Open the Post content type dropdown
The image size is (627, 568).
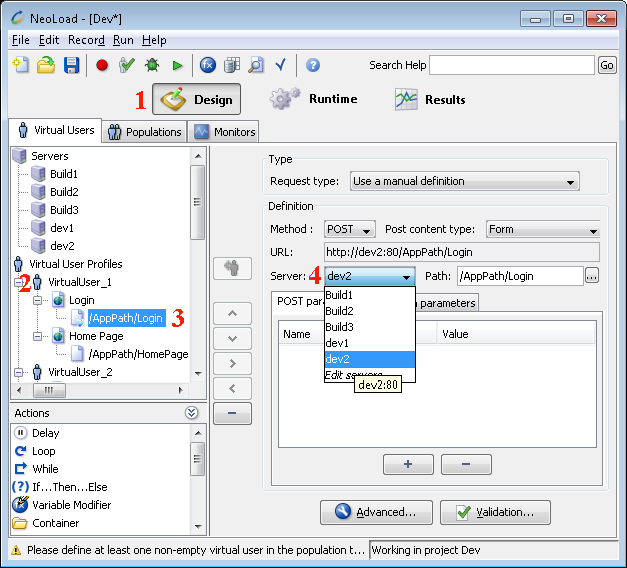point(542,229)
